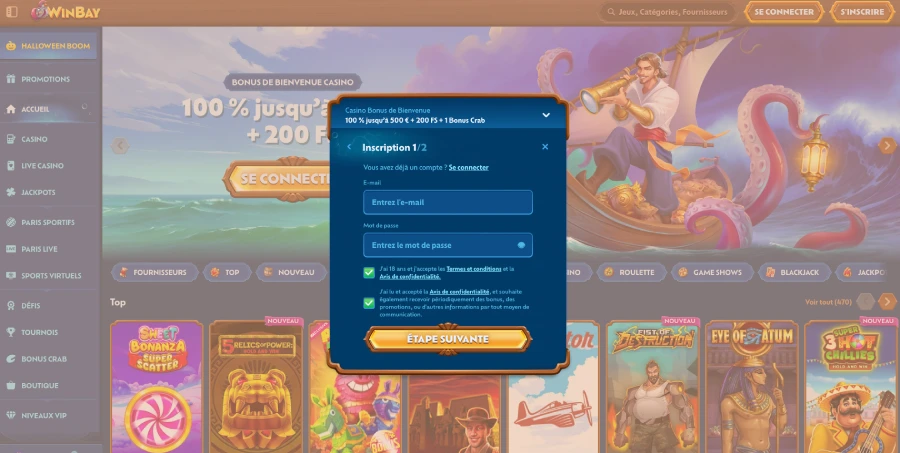Click the search magnifier icon
This screenshot has height=453, width=900.
click(610, 12)
